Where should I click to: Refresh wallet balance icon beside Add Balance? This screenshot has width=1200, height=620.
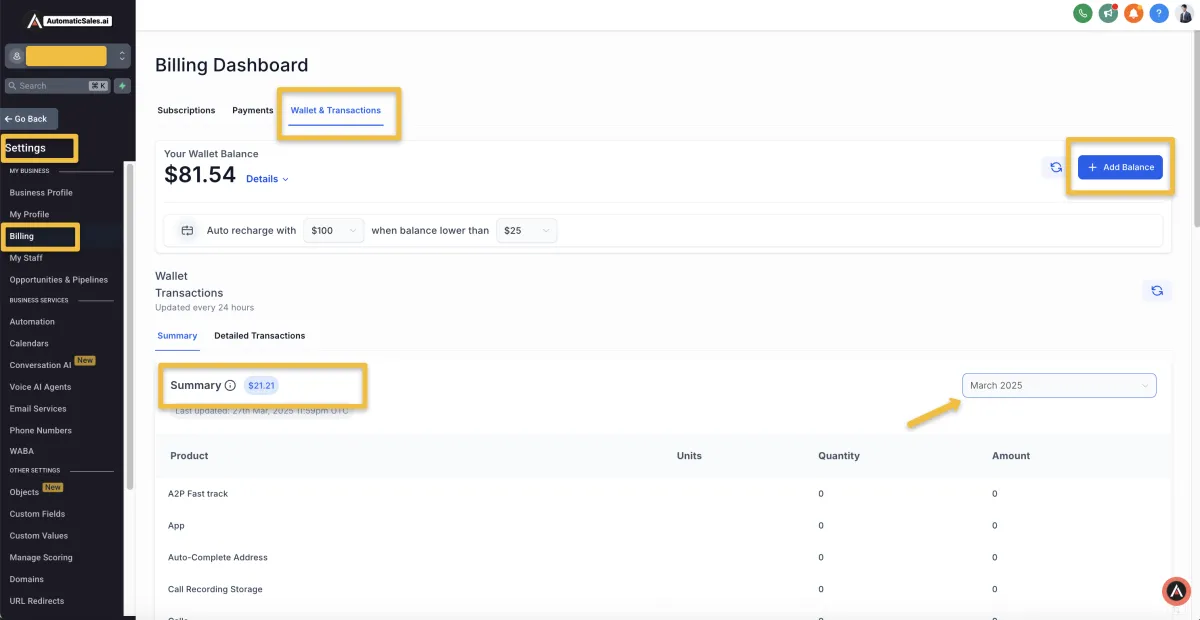point(1056,168)
